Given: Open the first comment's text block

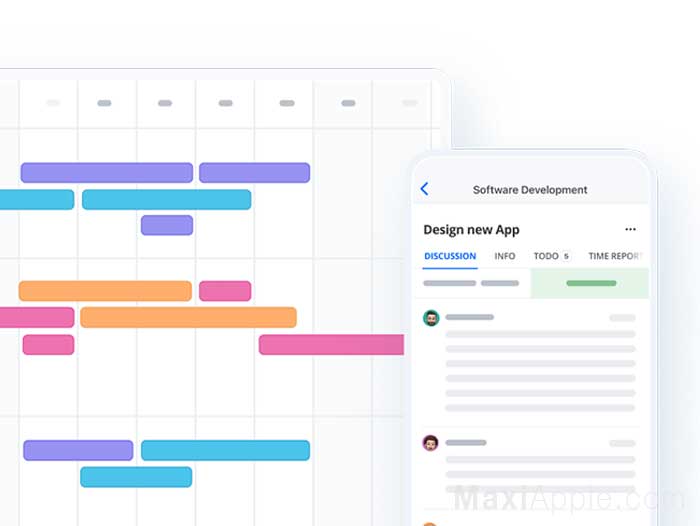Looking at the screenshot, I should (540, 371).
